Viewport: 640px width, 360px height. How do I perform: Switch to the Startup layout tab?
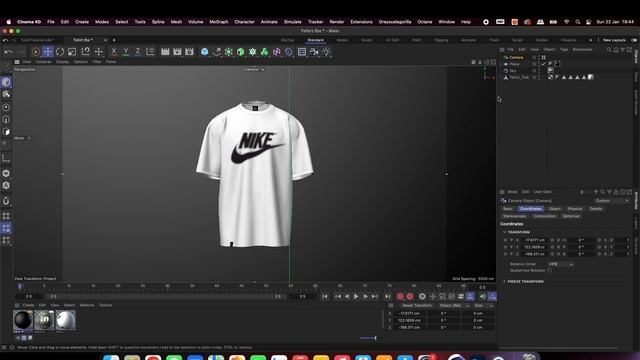coord(287,40)
